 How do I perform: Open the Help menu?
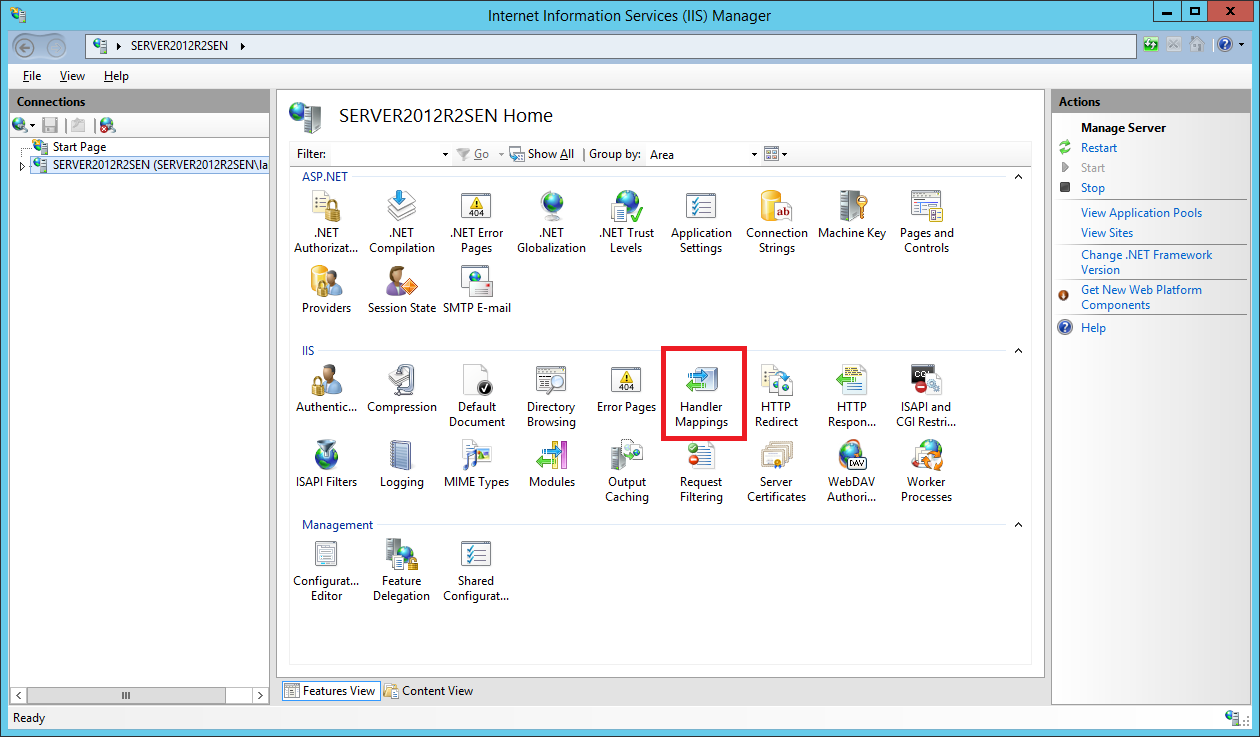click(x=116, y=76)
